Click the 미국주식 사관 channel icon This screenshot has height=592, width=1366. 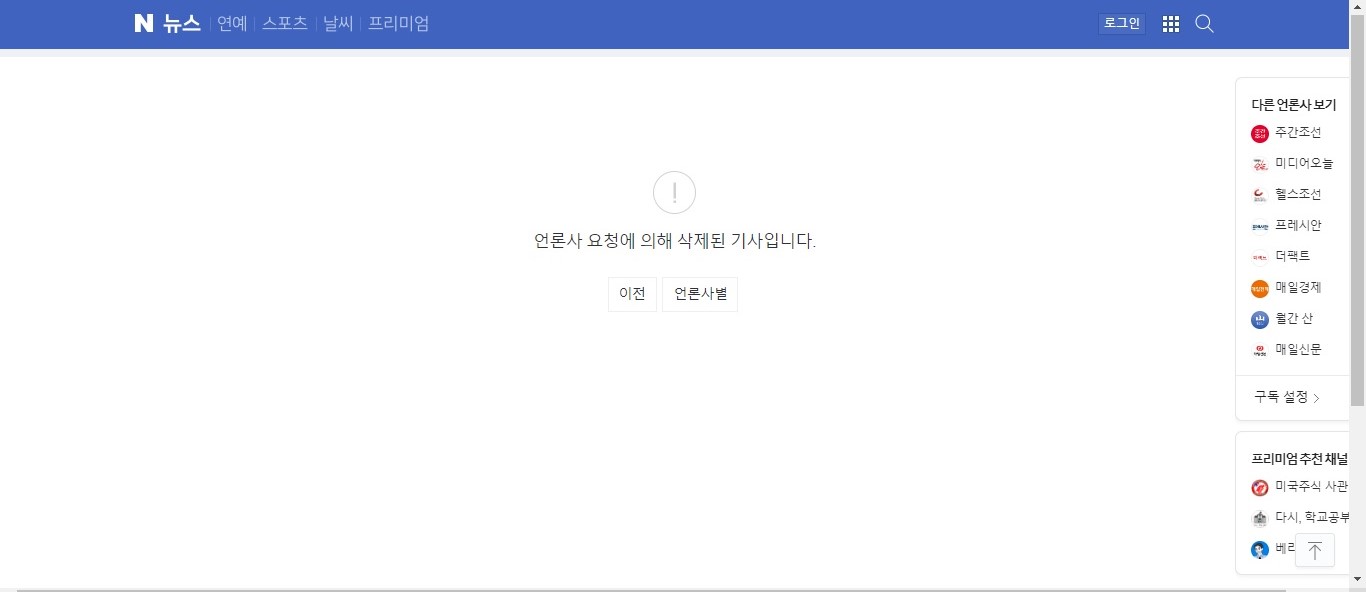point(1259,488)
